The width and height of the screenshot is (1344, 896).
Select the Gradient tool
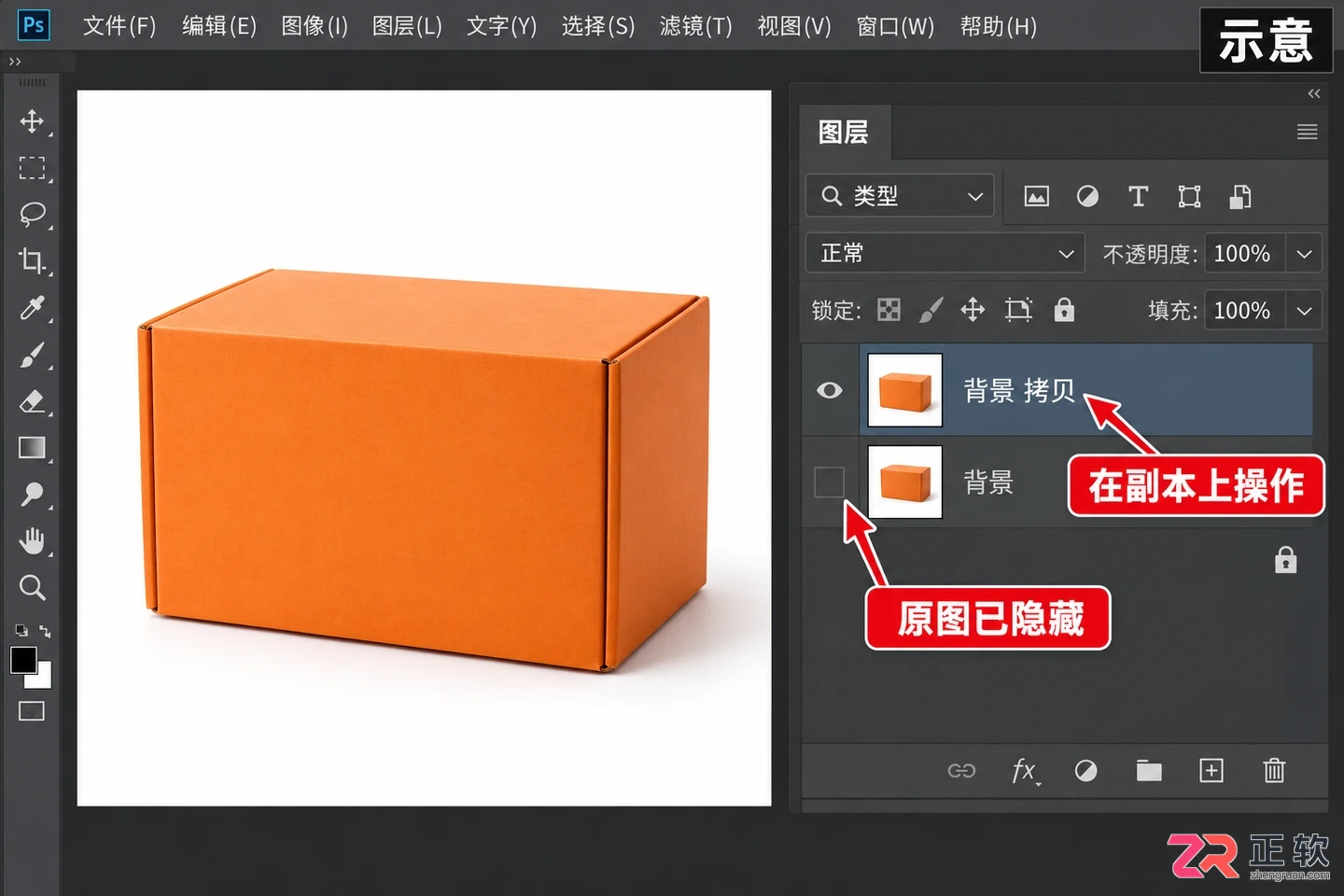(32, 448)
